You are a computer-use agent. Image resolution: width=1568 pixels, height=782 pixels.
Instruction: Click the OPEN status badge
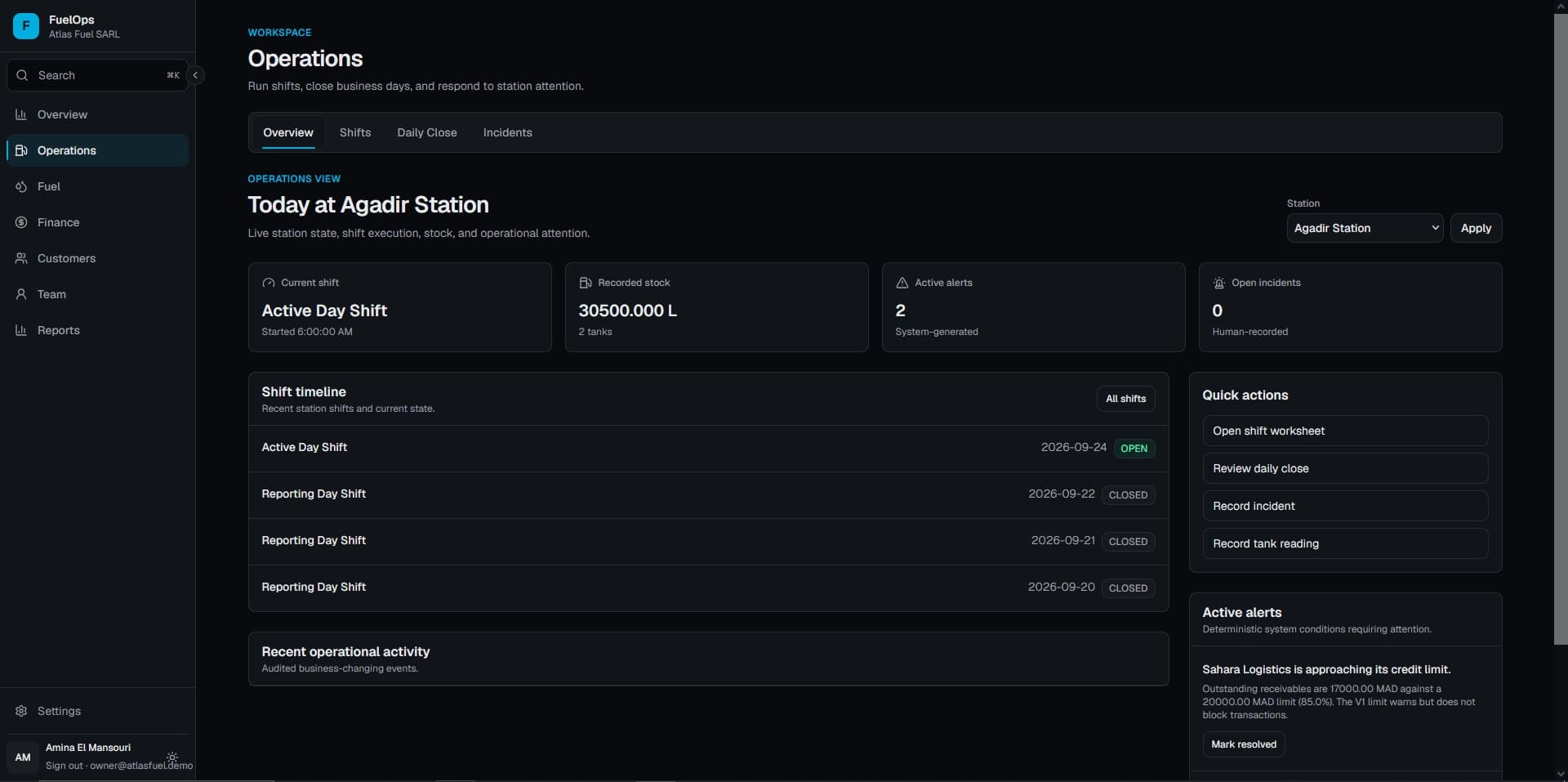[x=1134, y=449]
